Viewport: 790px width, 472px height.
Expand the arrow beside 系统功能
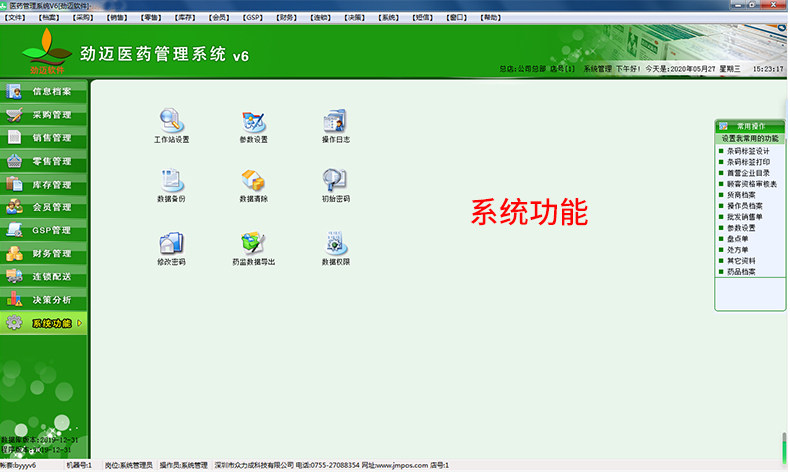[x=80, y=323]
